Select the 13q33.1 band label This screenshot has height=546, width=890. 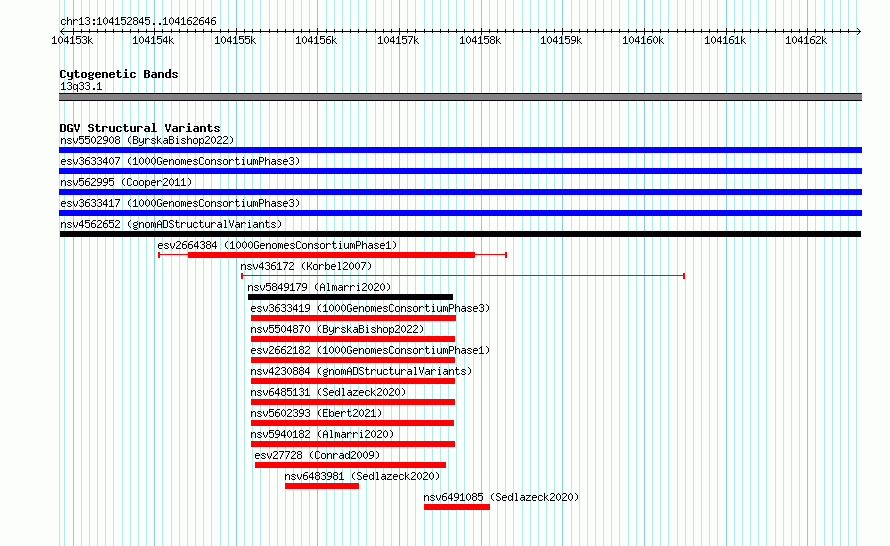tap(81, 86)
